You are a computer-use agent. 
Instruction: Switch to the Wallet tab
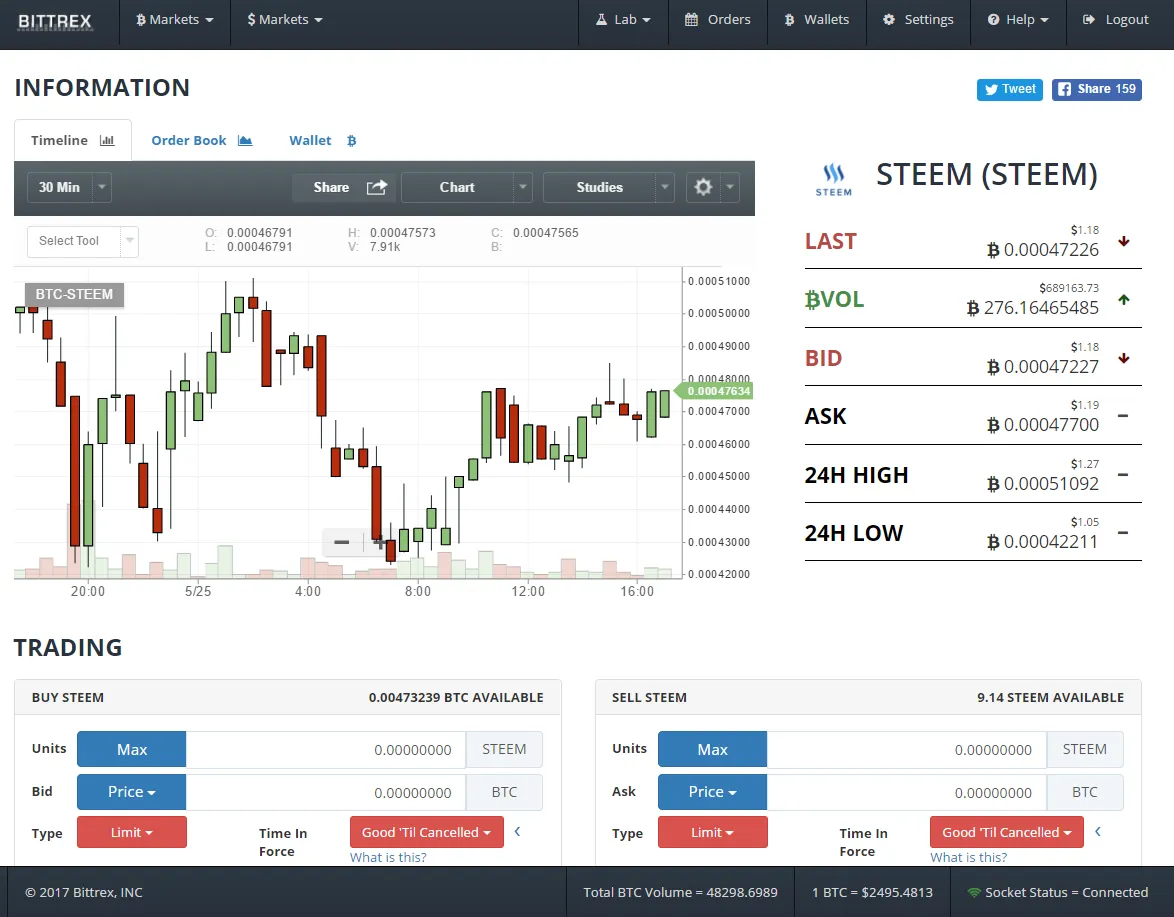[x=323, y=140]
